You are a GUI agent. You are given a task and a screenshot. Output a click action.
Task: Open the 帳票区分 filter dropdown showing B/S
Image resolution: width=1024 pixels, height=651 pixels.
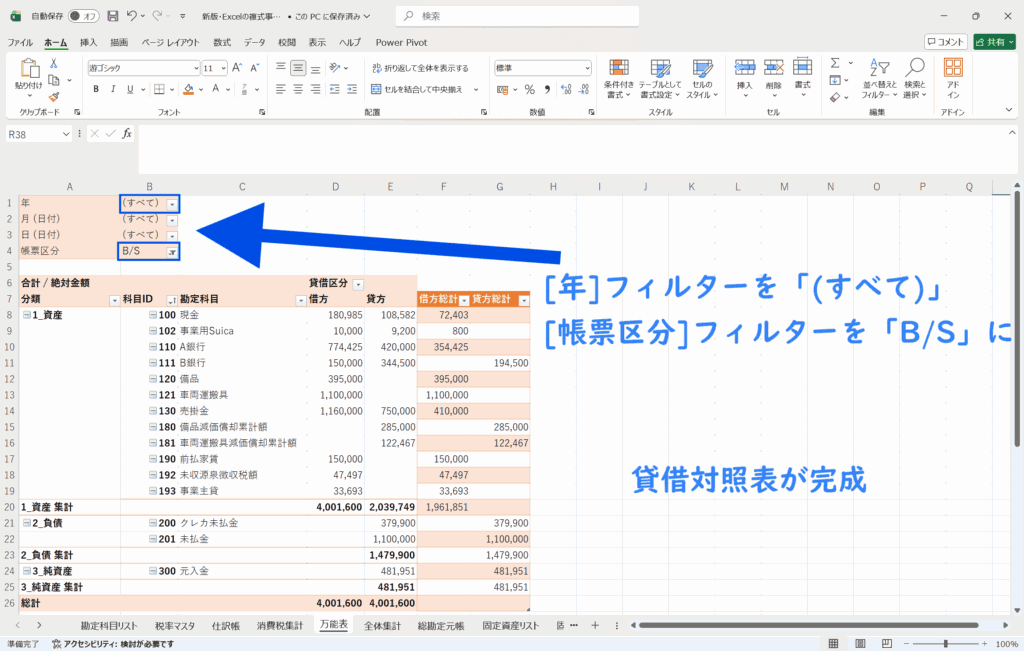[172, 252]
